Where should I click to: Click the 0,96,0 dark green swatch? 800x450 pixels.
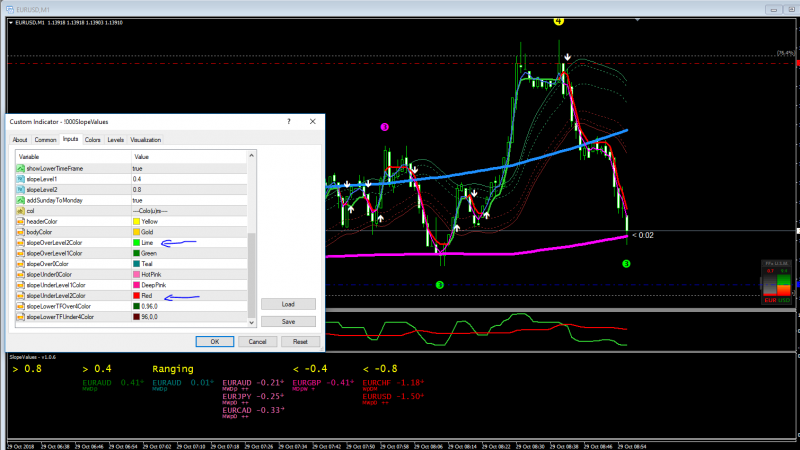click(136, 306)
